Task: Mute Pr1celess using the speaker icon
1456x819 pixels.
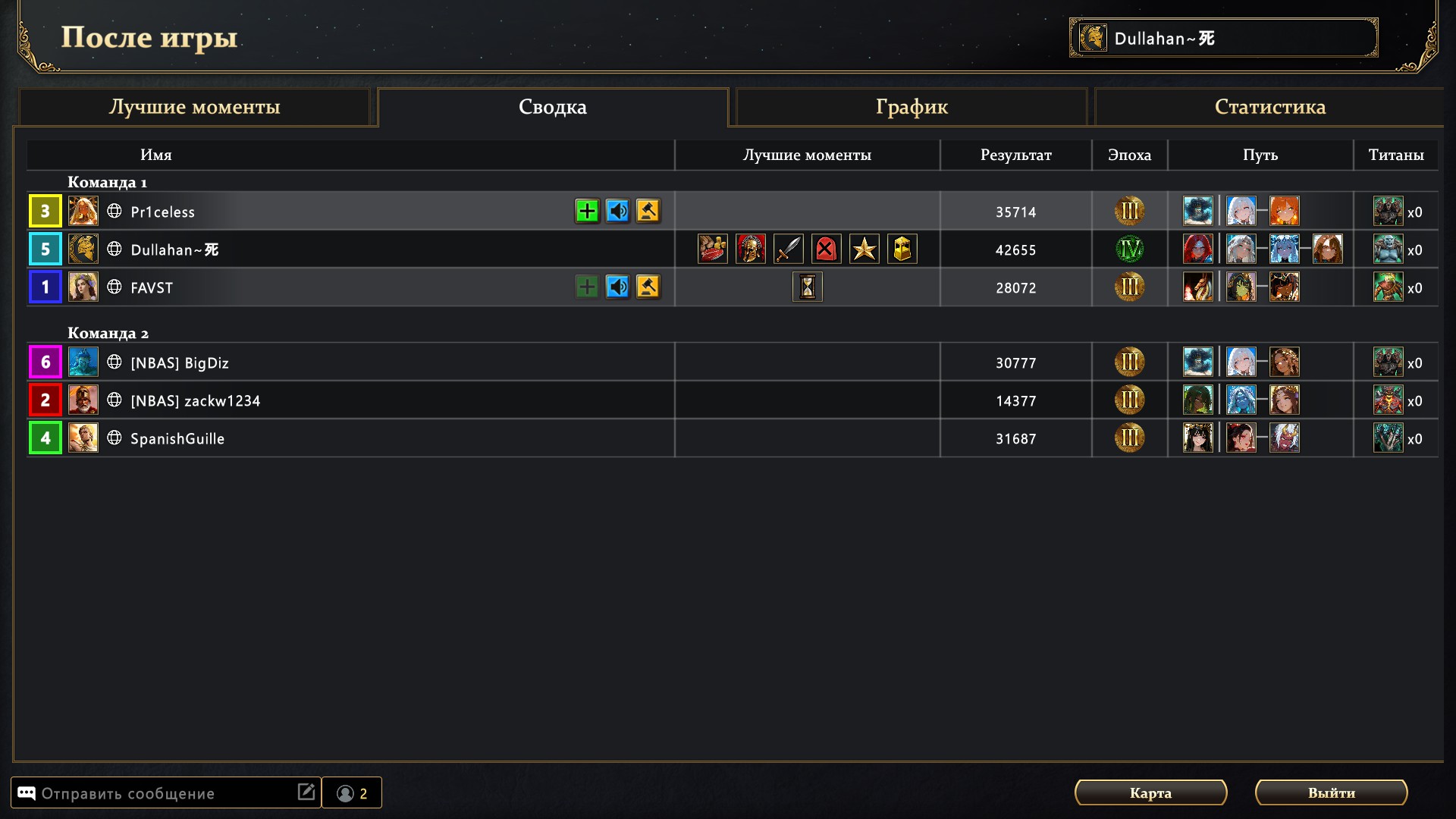Action: 617,211
